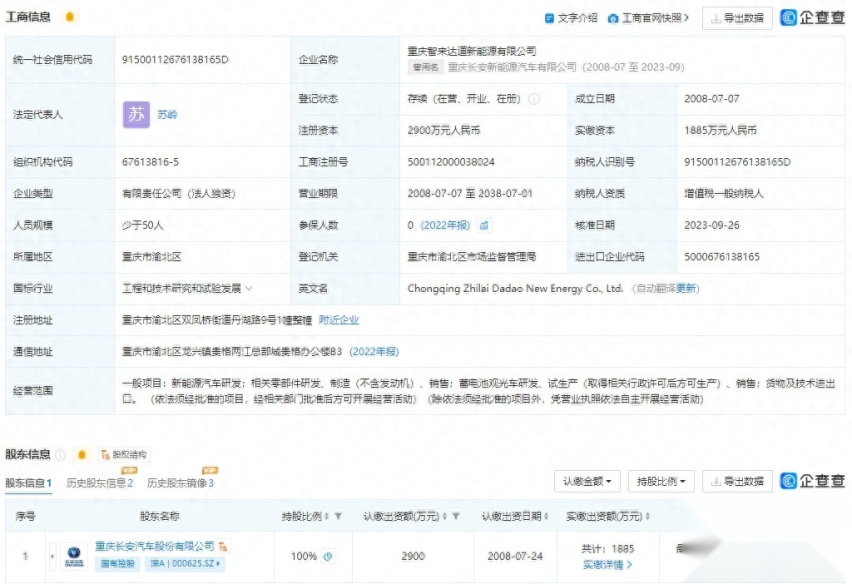Open 2022年报 link in 通信地址 row
The width and height of the screenshot is (852, 584).
374,351
